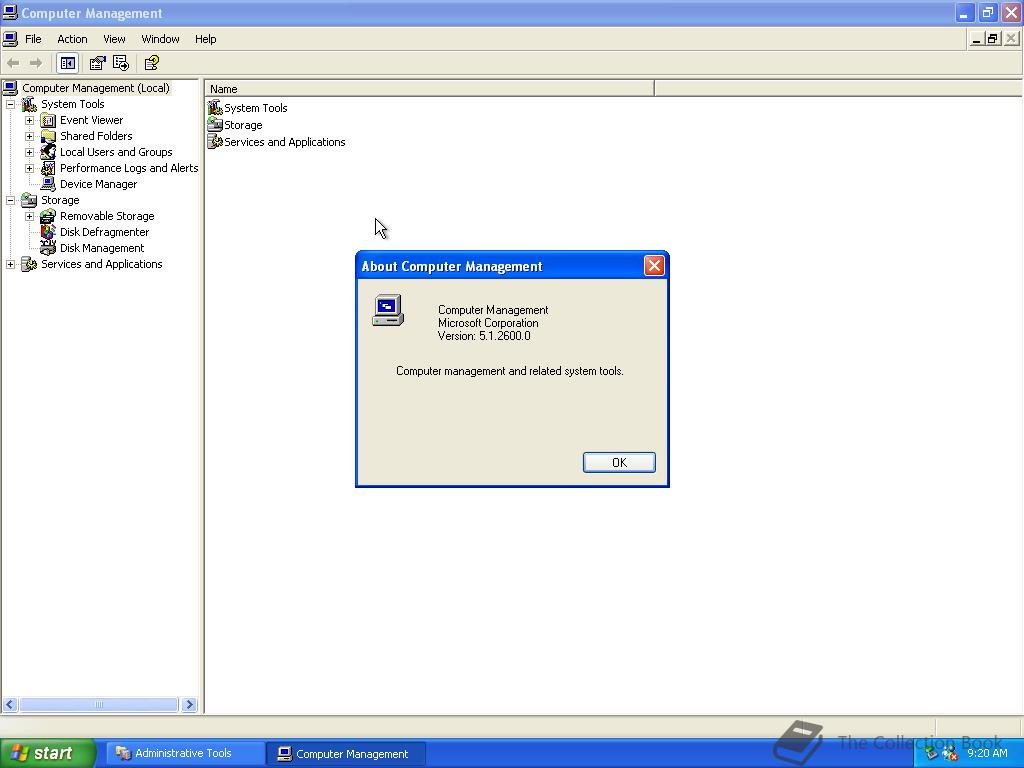
Task: Select Local Users and Groups icon
Action: [x=48, y=152]
